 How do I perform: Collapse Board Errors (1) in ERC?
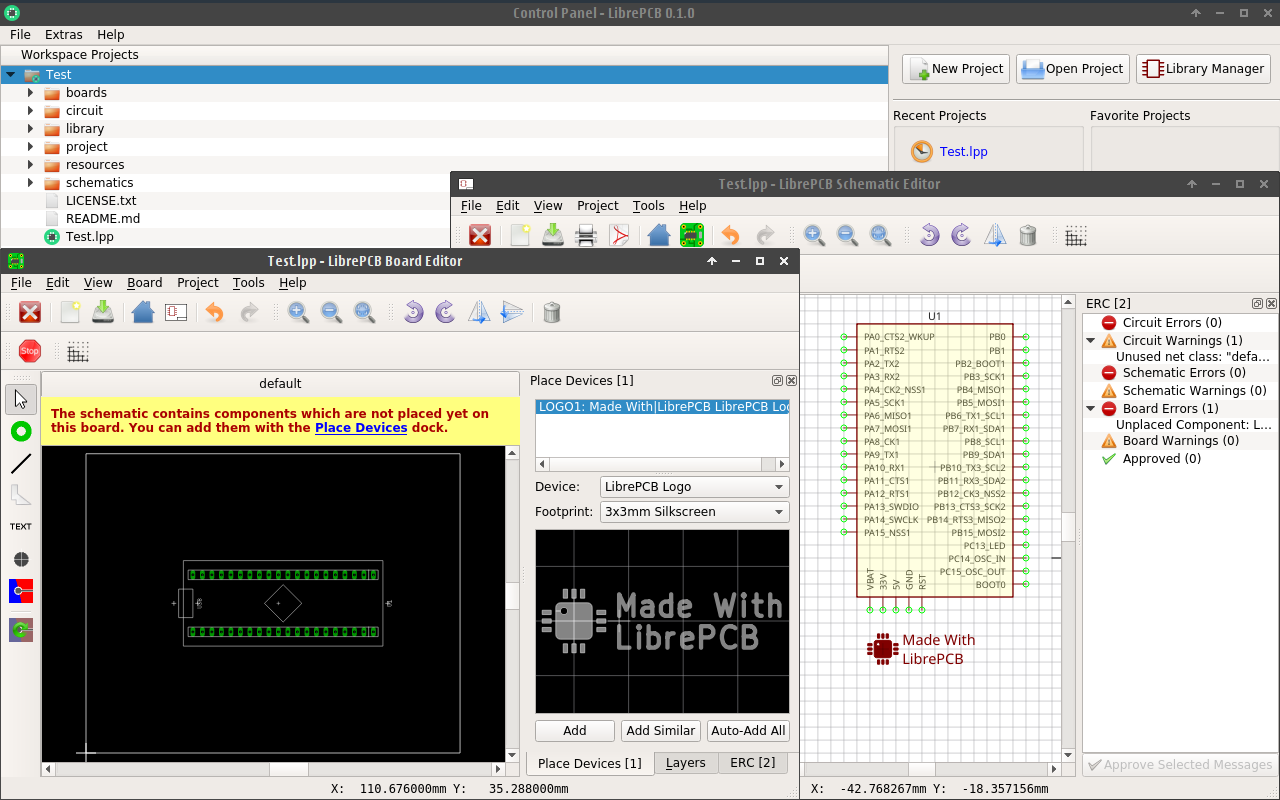click(1091, 409)
